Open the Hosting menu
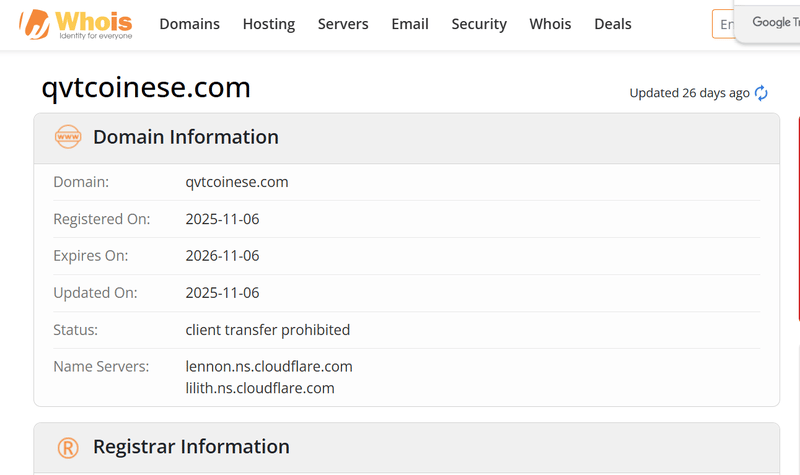The image size is (800, 475). [x=269, y=24]
